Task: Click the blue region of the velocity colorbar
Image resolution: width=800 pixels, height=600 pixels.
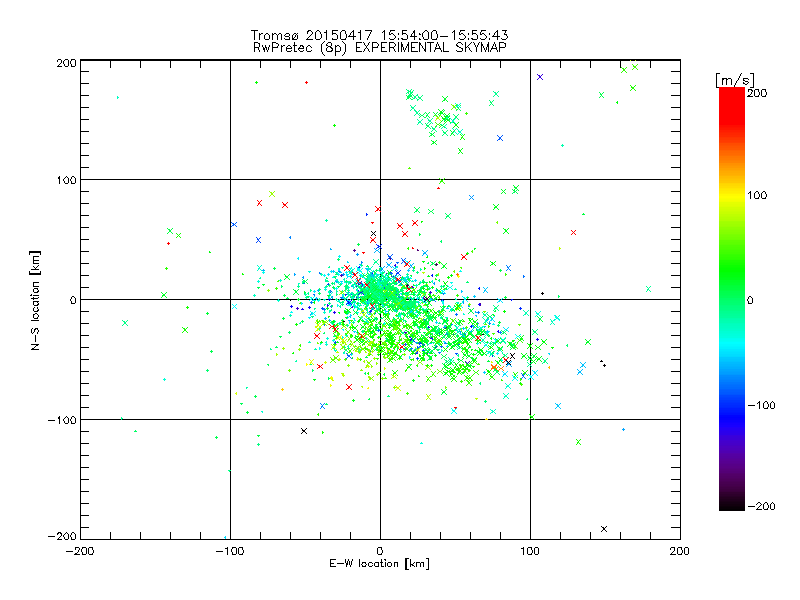Action: 732,411
